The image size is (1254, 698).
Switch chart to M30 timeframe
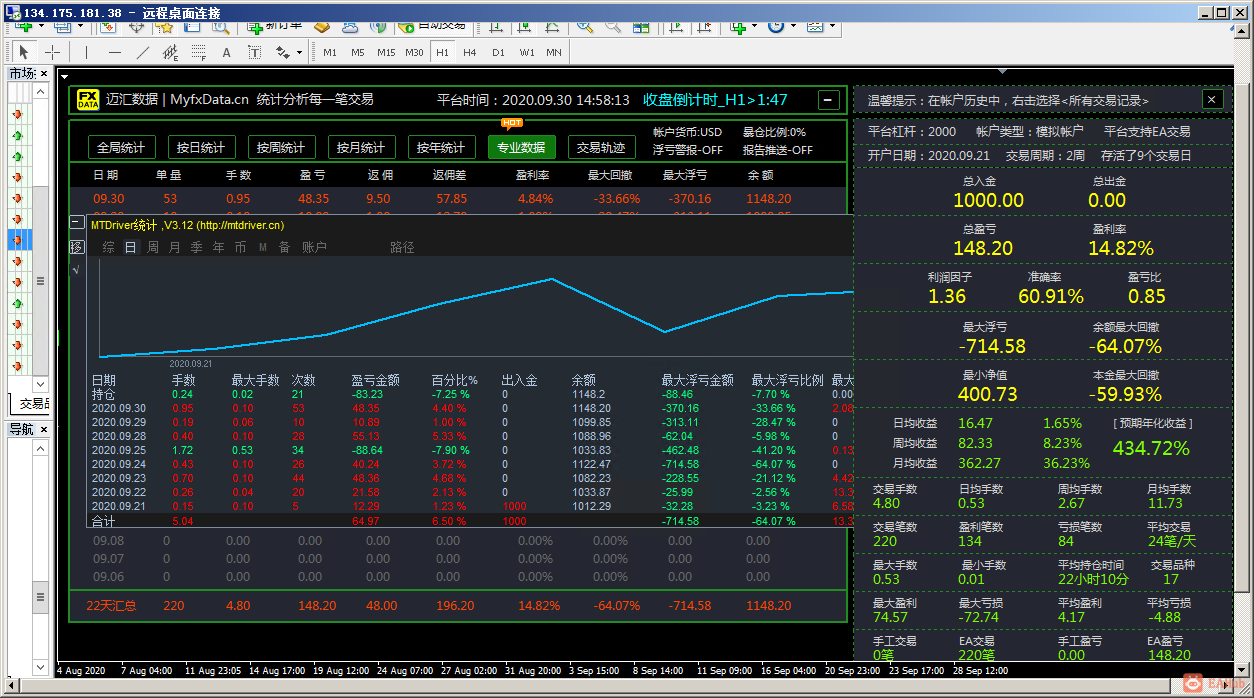[x=414, y=52]
